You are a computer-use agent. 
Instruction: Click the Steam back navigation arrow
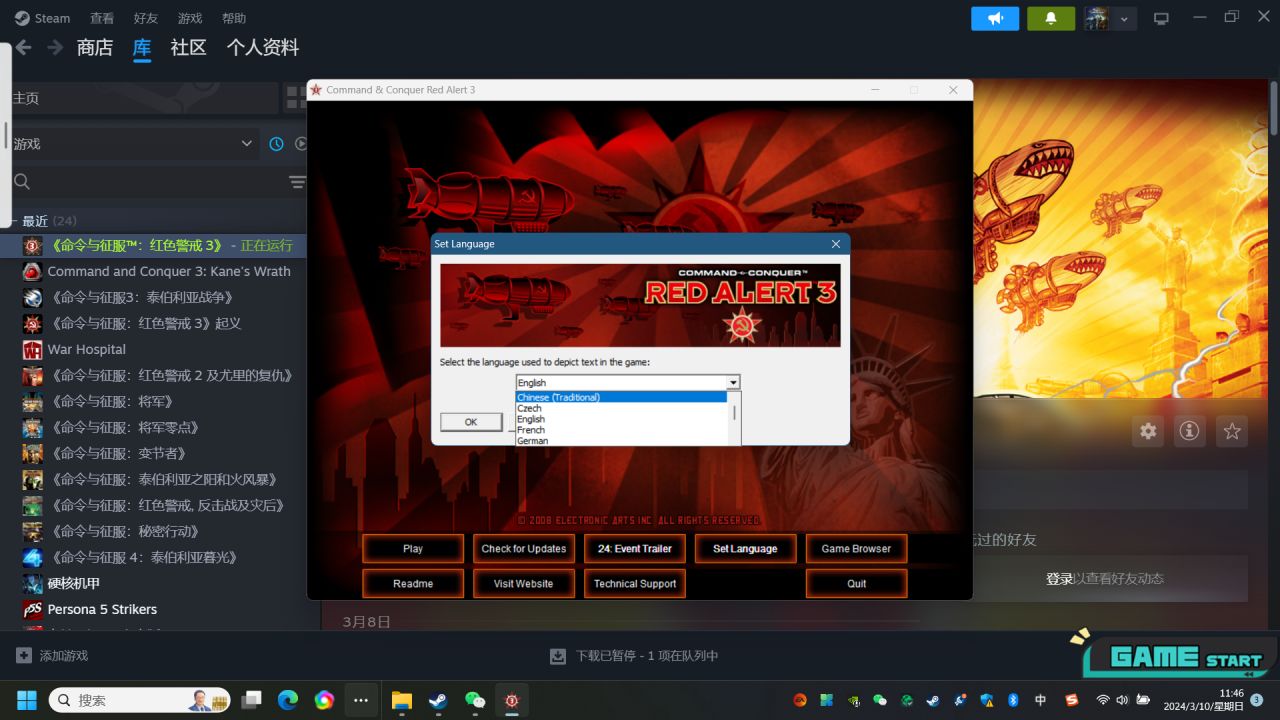(23, 47)
